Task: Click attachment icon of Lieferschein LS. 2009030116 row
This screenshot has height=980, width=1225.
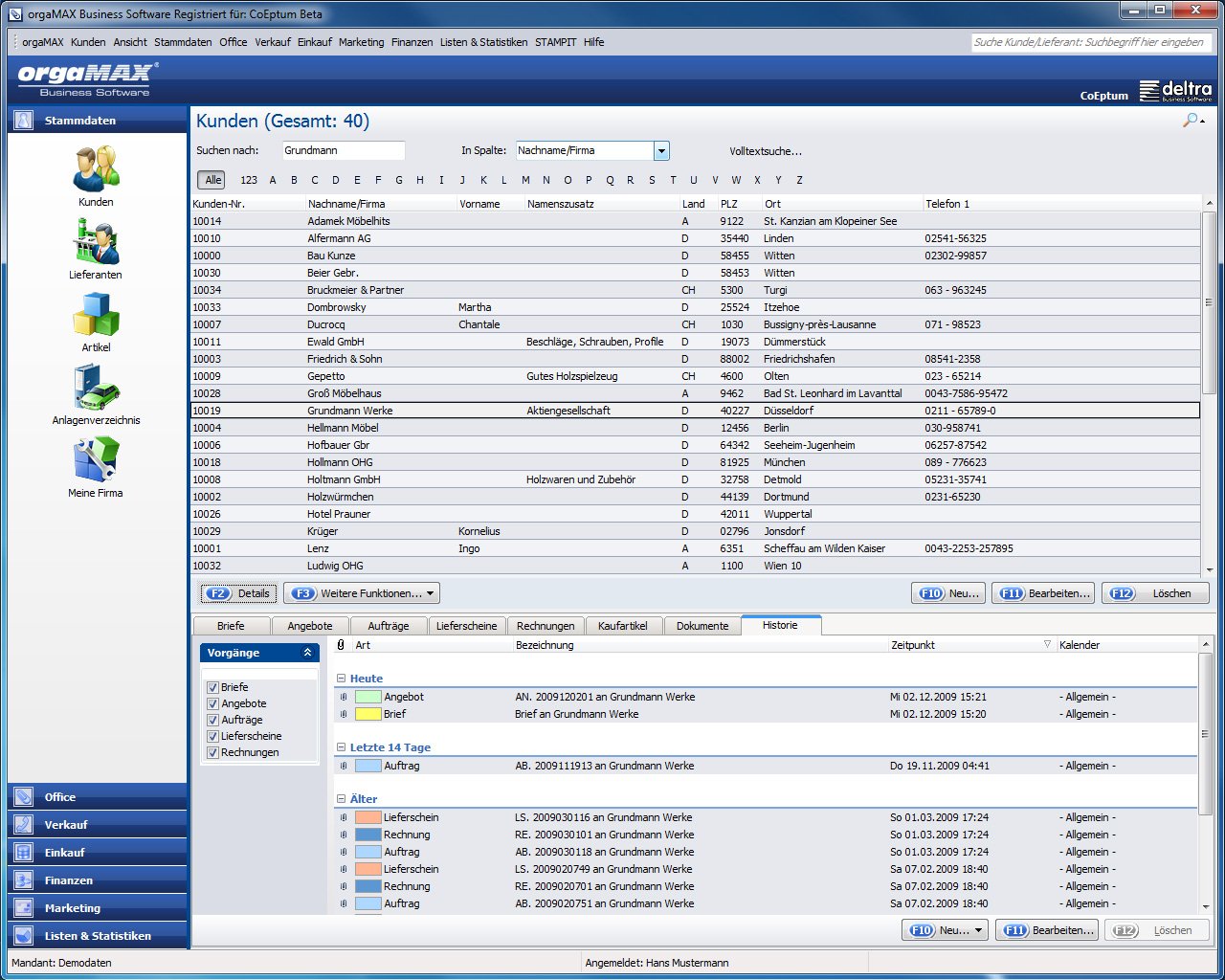Action: 344,817
